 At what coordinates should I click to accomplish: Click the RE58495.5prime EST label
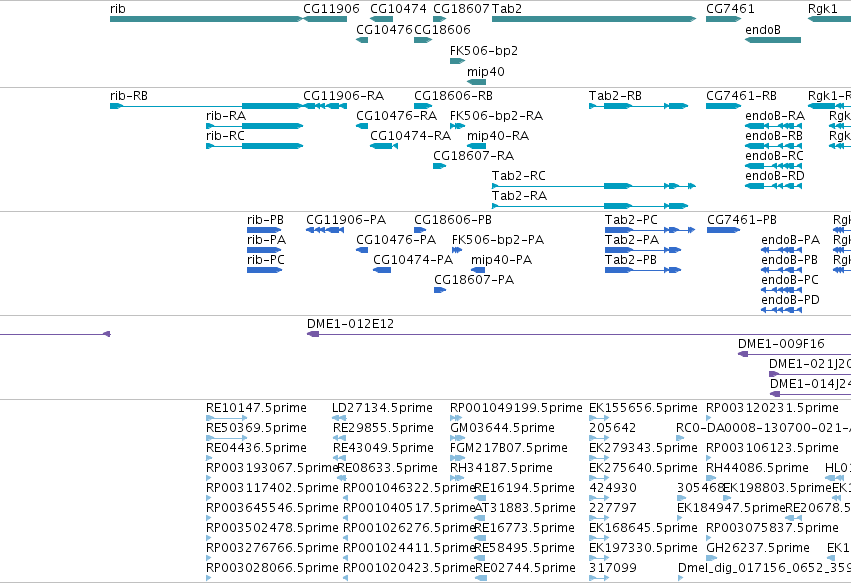tap(524, 548)
